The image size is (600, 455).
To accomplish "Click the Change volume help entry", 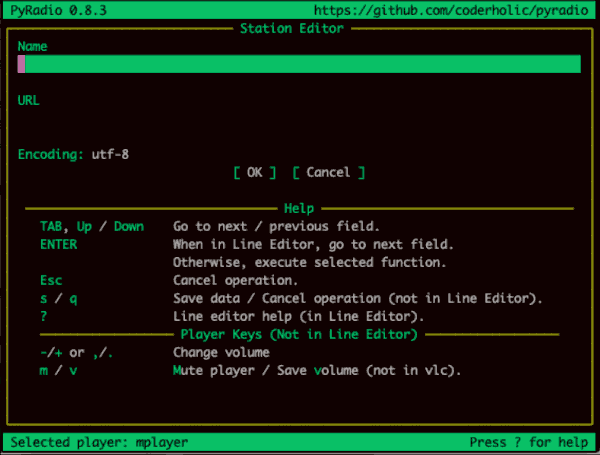I will pos(221,352).
